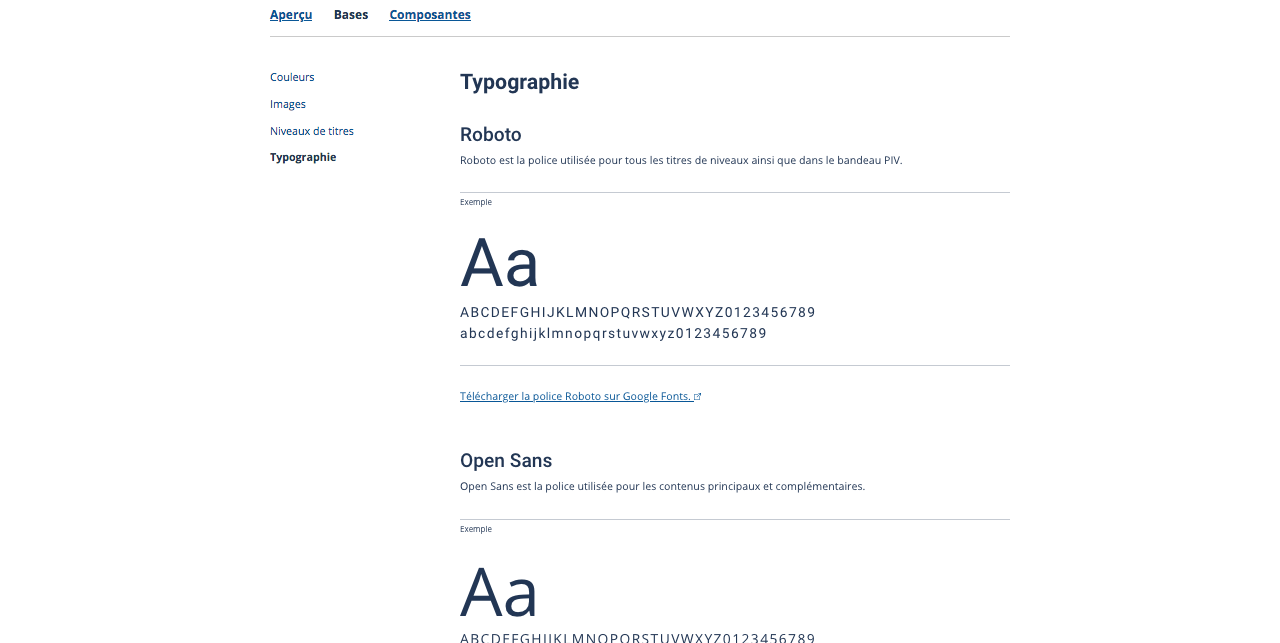The image size is (1280, 643).
Task: Click the large Aa sample for Open Sans
Action: (x=499, y=591)
